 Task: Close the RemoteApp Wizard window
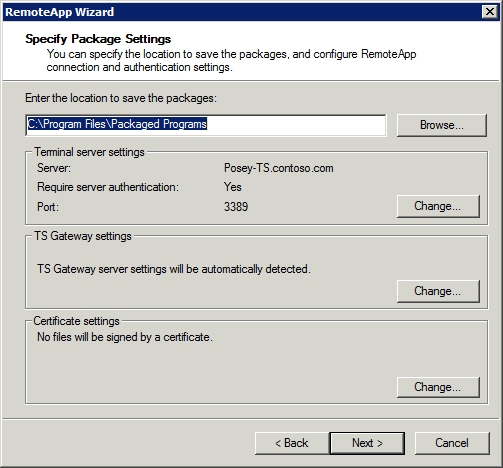[x=490, y=12]
